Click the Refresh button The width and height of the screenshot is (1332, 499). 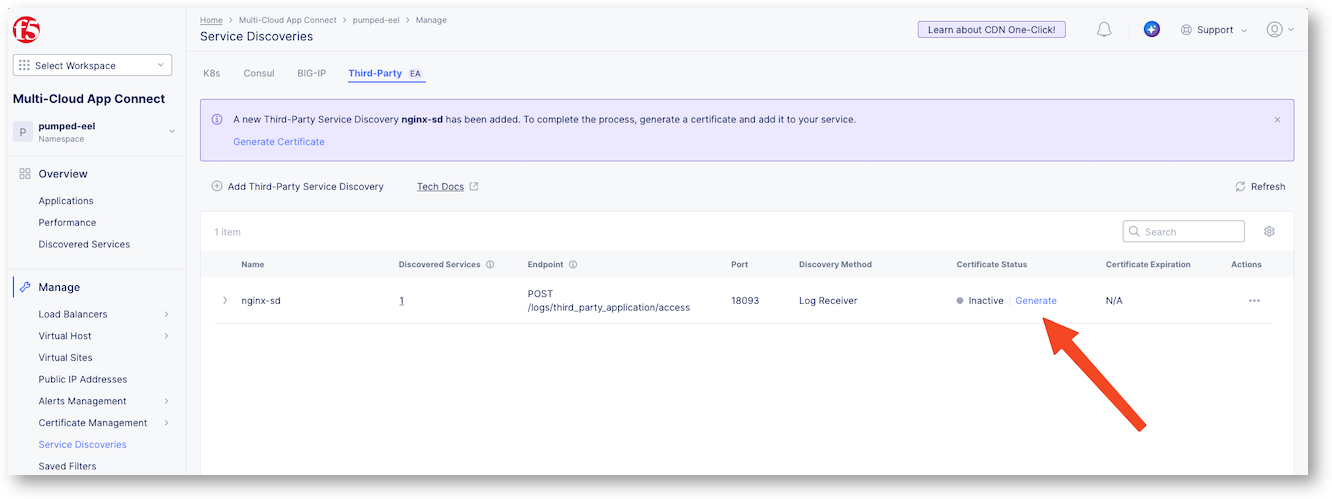tap(1260, 187)
